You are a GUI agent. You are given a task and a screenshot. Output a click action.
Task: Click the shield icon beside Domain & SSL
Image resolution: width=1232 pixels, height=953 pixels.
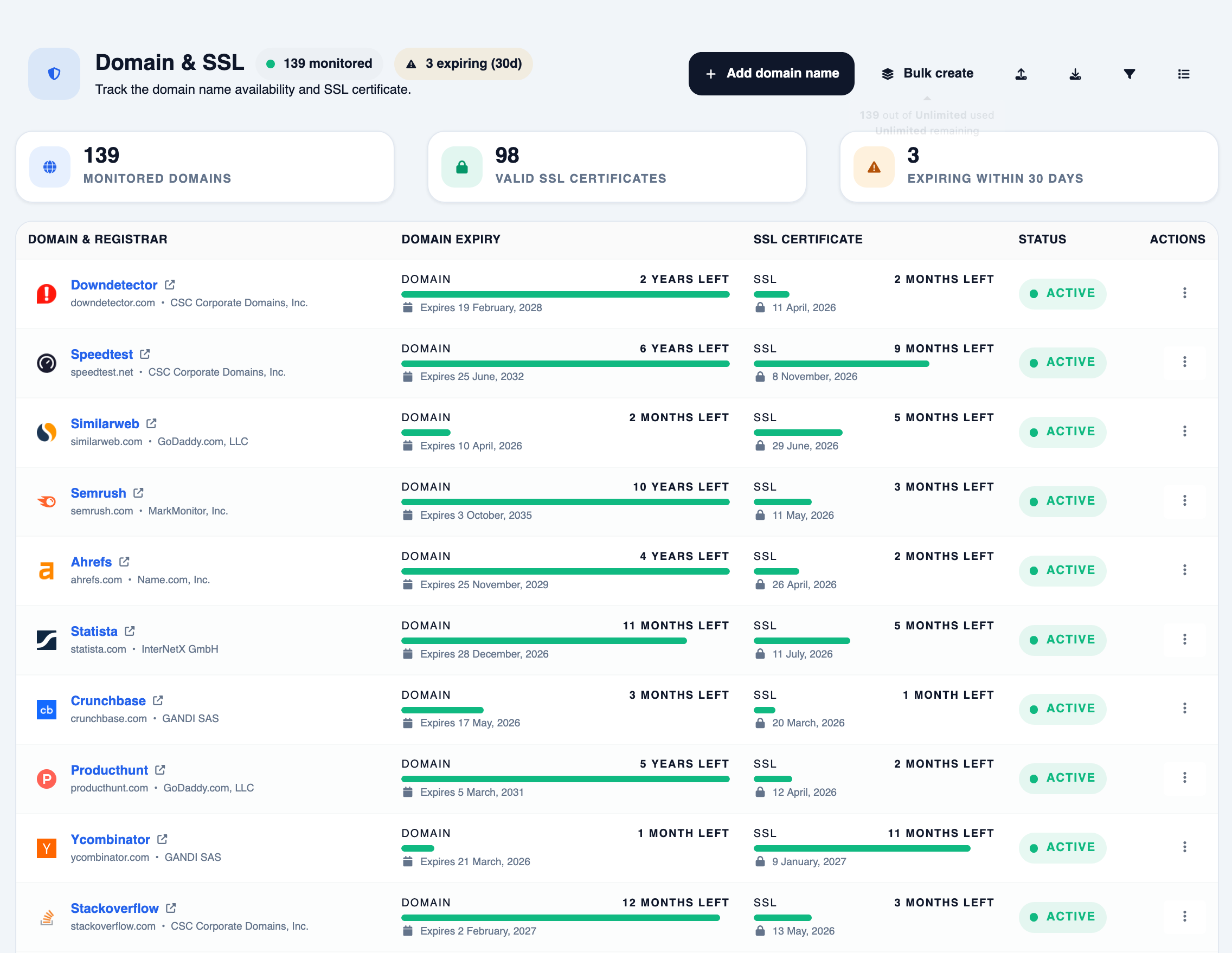(54, 73)
